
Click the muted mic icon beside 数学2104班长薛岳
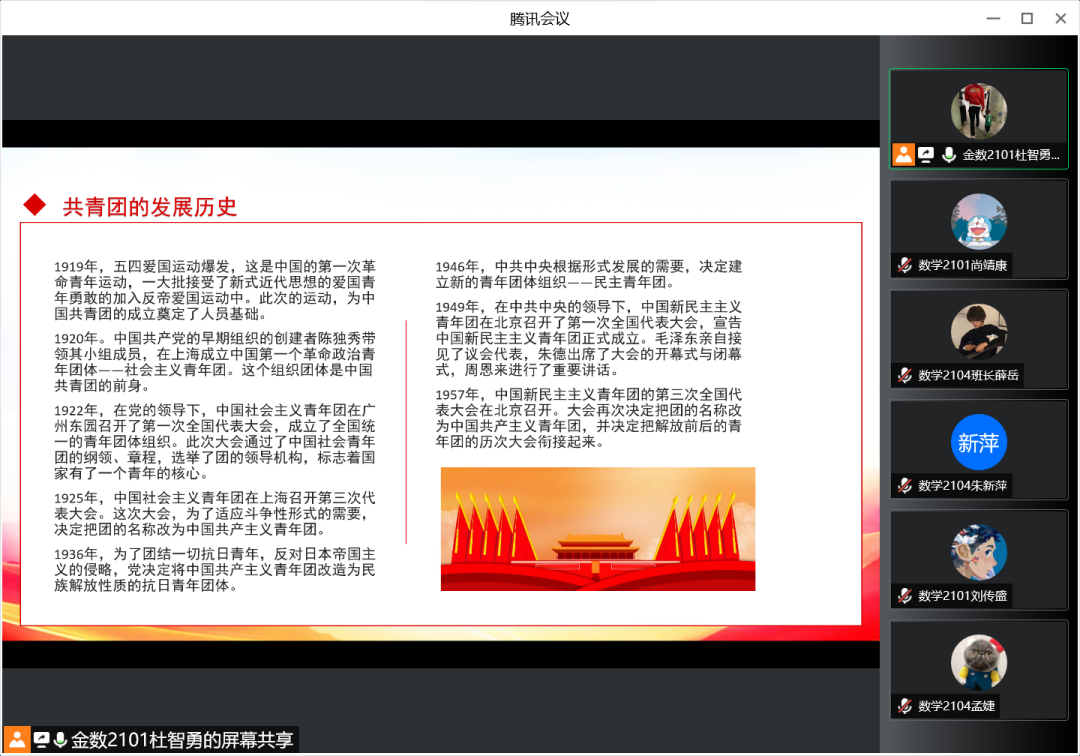click(904, 375)
